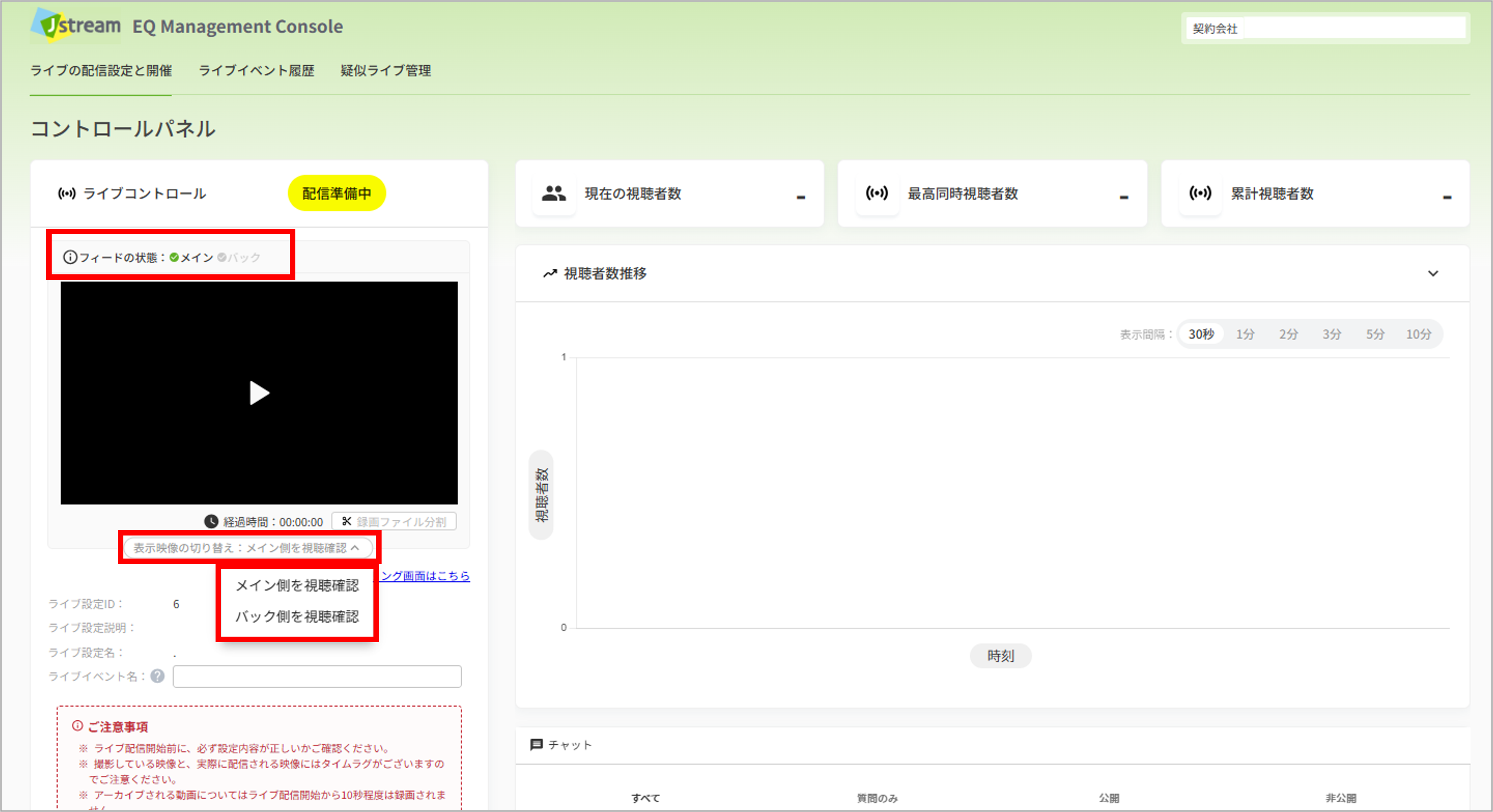Image resolution: width=1493 pixels, height=812 pixels.
Task: Switch chat filter to 質問のみ
Action: click(877, 798)
